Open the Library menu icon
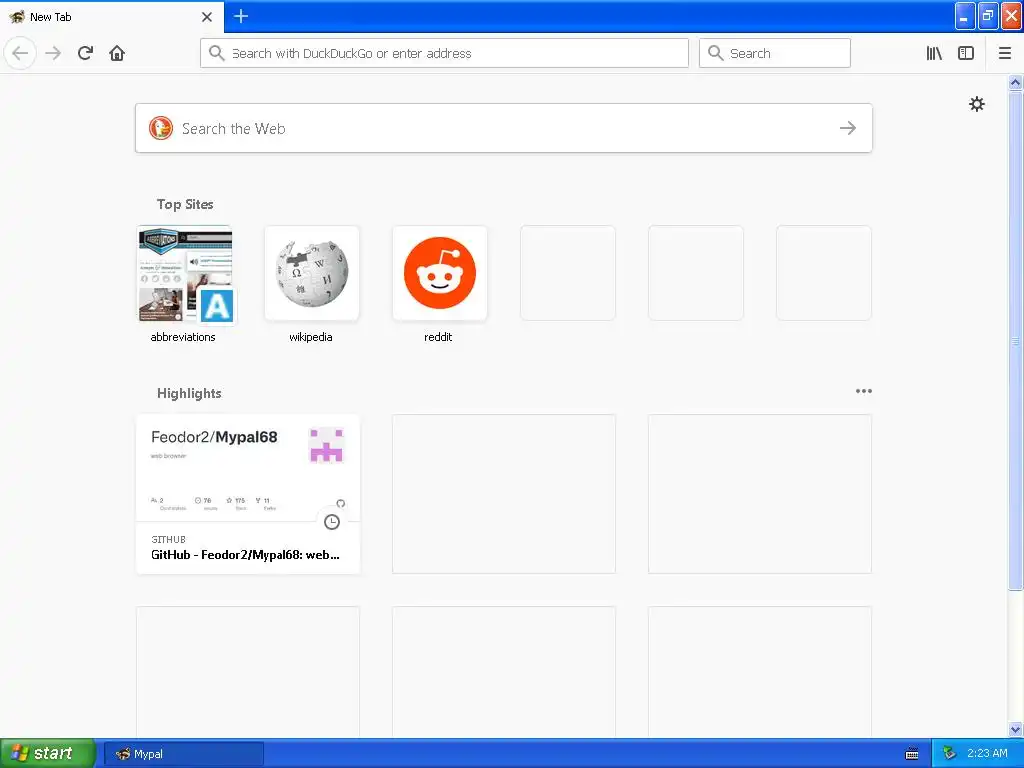The image size is (1024, 768). coord(934,53)
